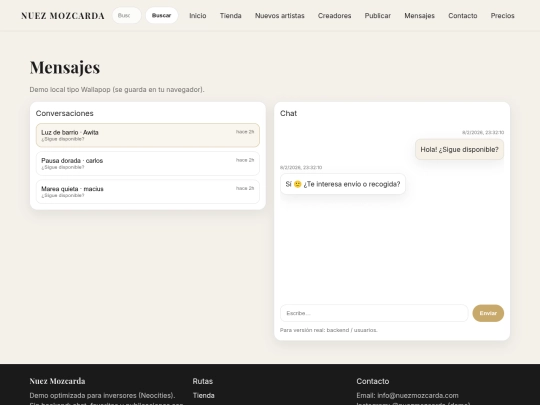Click the 'hace 2h' label on Marea quieta row
The width and height of the screenshot is (540, 405).
pyautogui.click(x=245, y=188)
